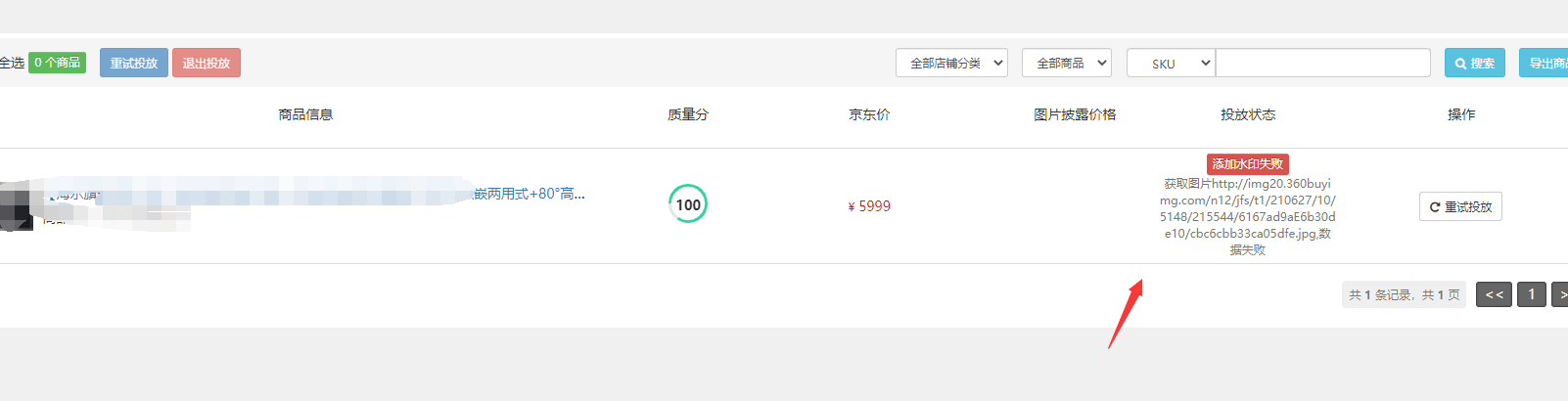Click the 质量分 column header
This screenshot has width=1568, height=401.
tap(688, 114)
